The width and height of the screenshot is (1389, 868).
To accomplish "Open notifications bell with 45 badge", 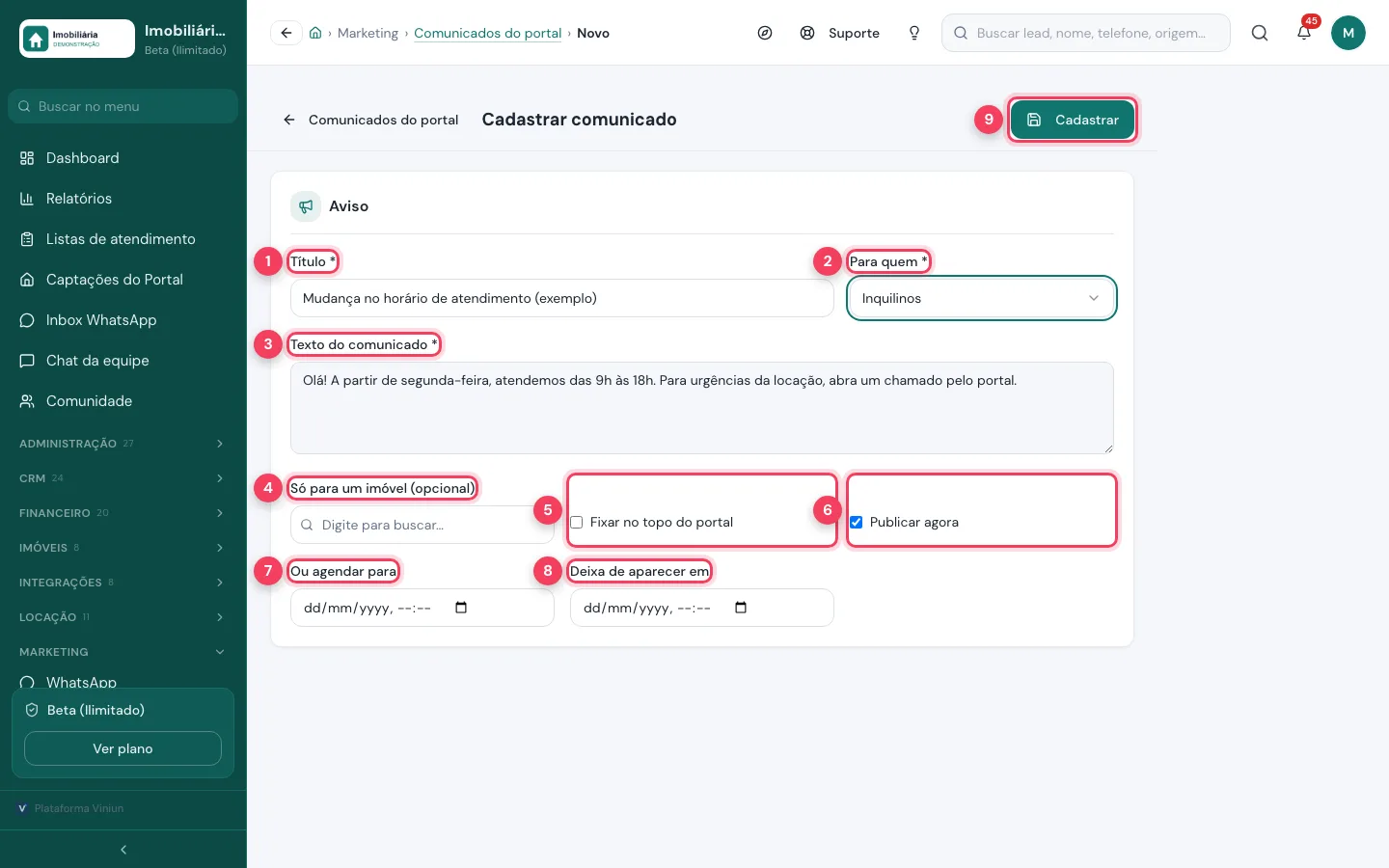I will (x=1304, y=33).
